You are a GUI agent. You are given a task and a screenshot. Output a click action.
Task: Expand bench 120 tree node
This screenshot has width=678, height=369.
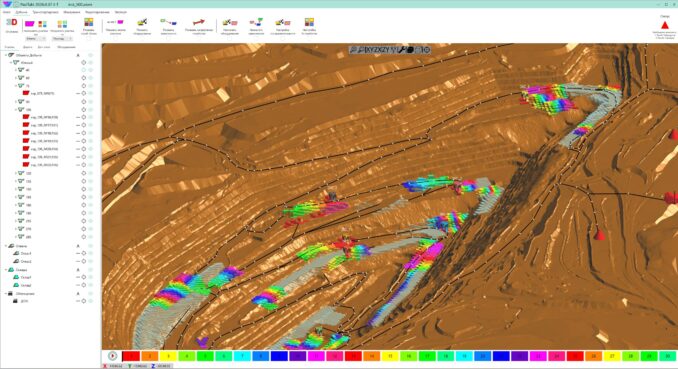coord(16,173)
